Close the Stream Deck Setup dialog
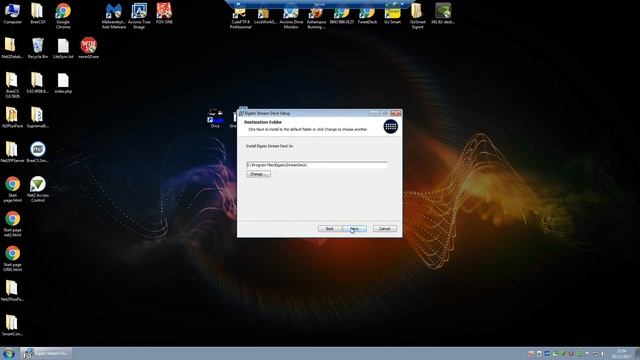The height and width of the screenshot is (360, 640). [x=396, y=113]
